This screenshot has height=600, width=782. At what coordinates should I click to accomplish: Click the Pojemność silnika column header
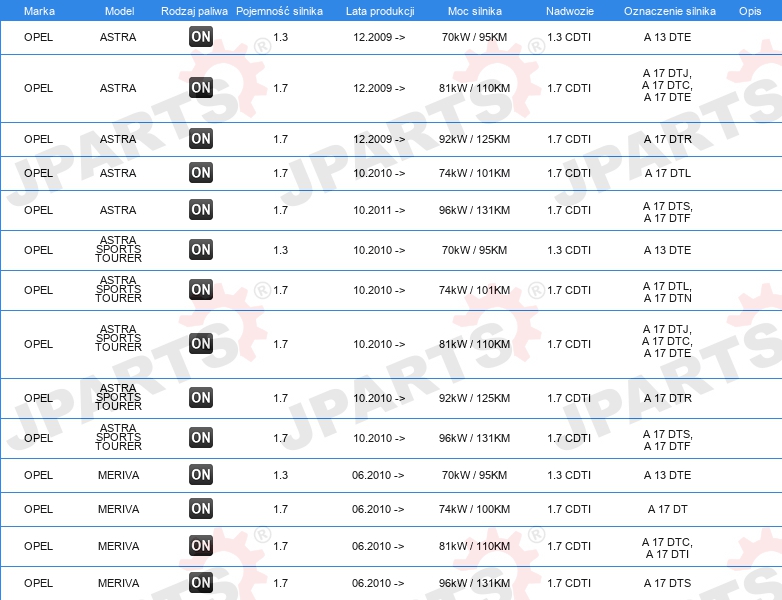pyautogui.click(x=279, y=11)
